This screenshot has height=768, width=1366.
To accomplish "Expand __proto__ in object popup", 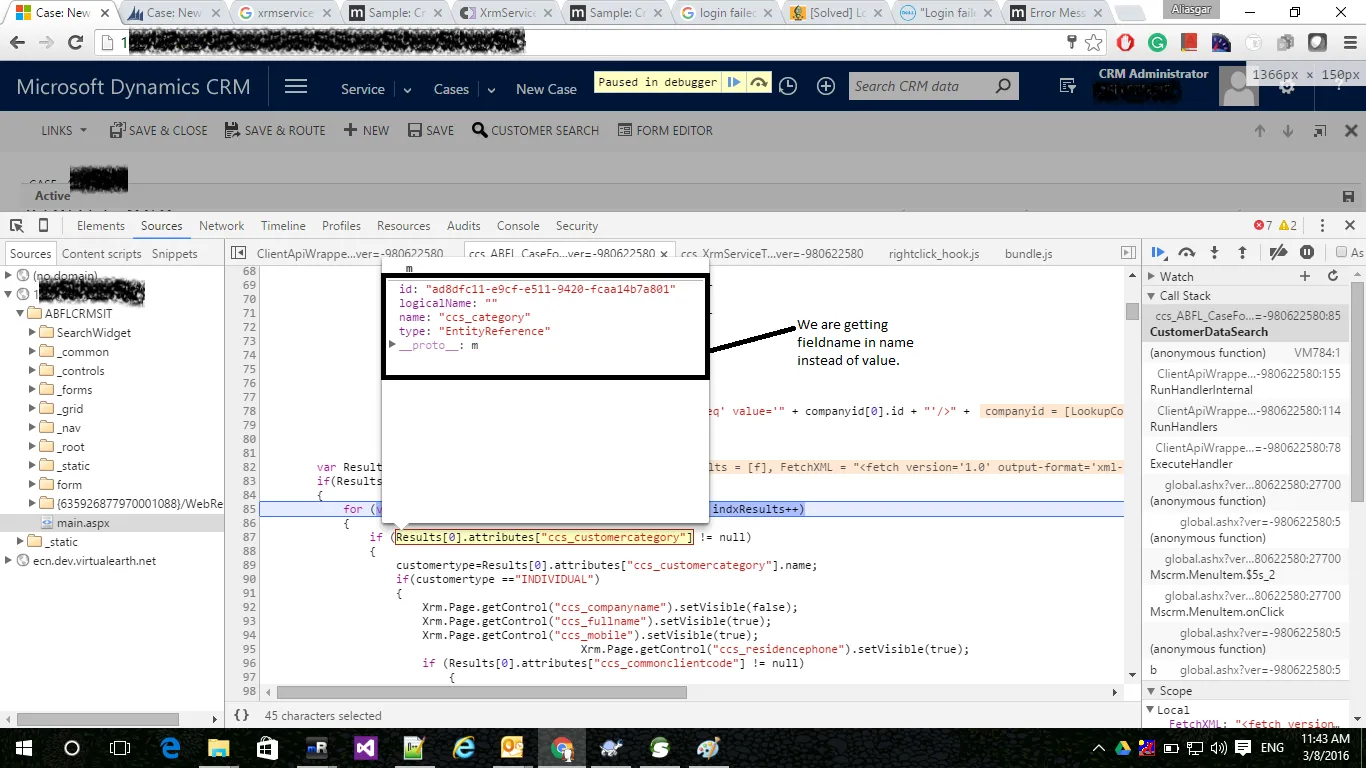I will tap(393, 345).
